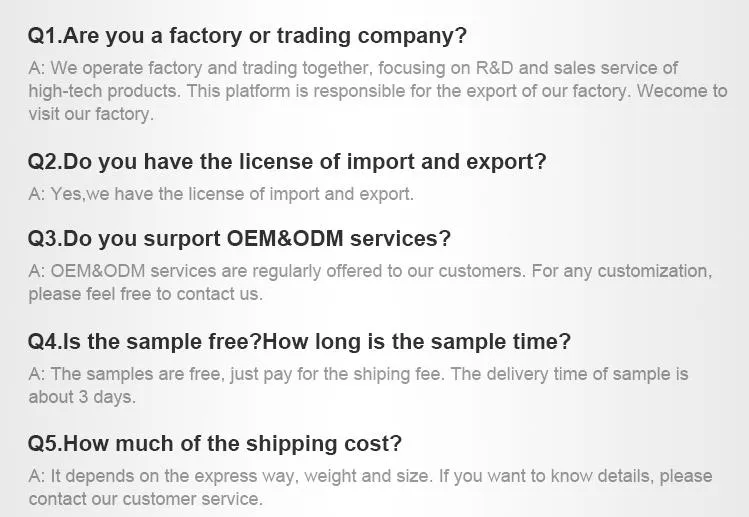
Task: Click the Q4 sample free and time question
Action: pos(299,342)
